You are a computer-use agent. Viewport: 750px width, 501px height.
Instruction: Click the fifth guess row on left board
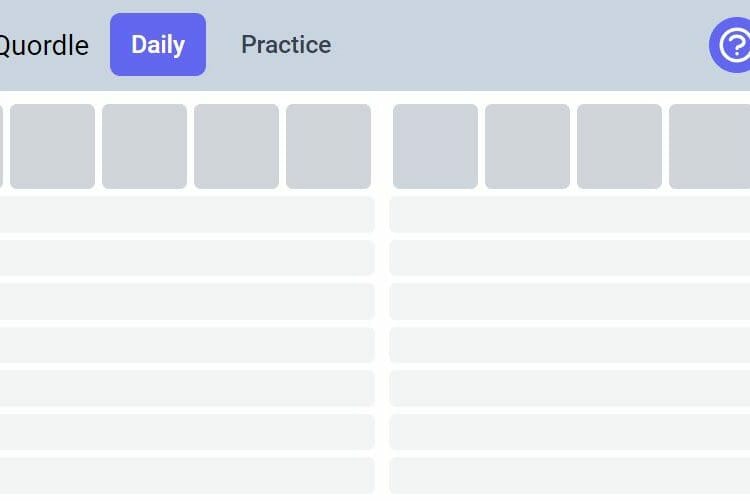tap(187, 345)
